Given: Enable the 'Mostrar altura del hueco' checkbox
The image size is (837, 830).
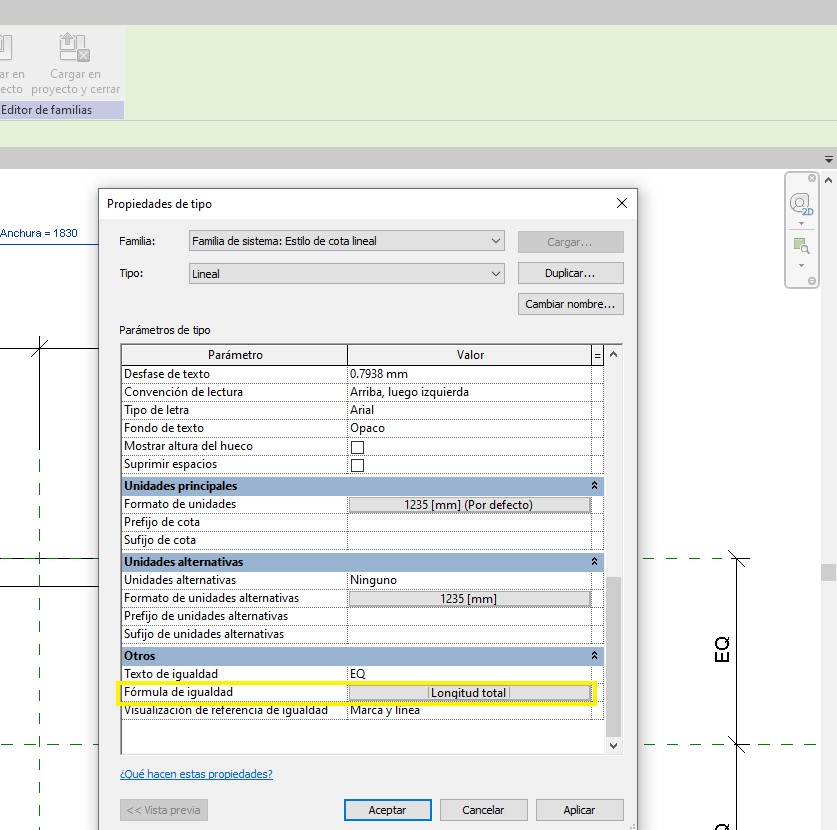Looking at the screenshot, I should 357,447.
